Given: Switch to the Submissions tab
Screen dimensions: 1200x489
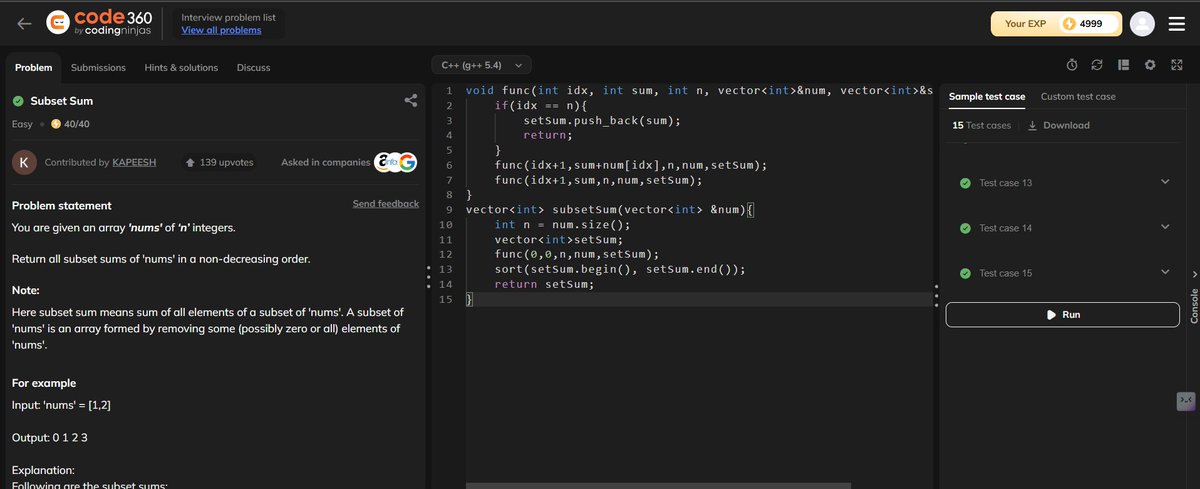Looking at the screenshot, I should pos(98,67).
